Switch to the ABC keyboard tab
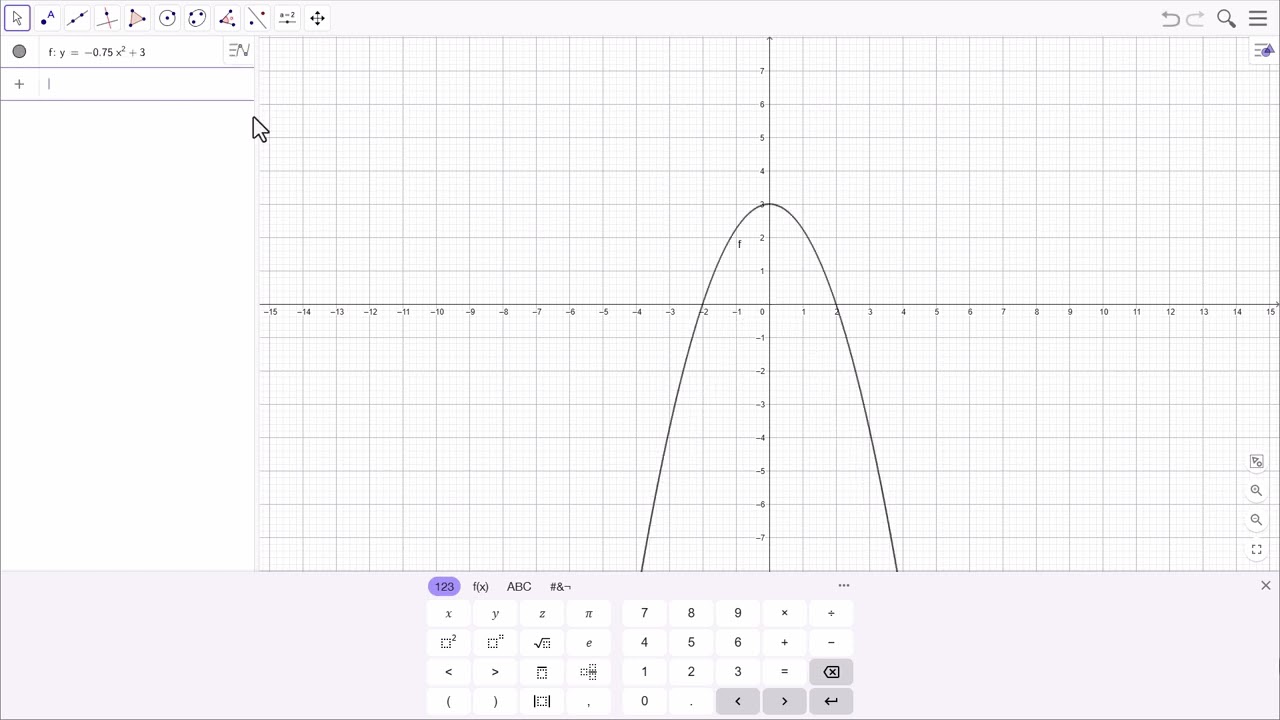Image resolution: width=1280 pixels, height=720 pixels. [519, 587]
